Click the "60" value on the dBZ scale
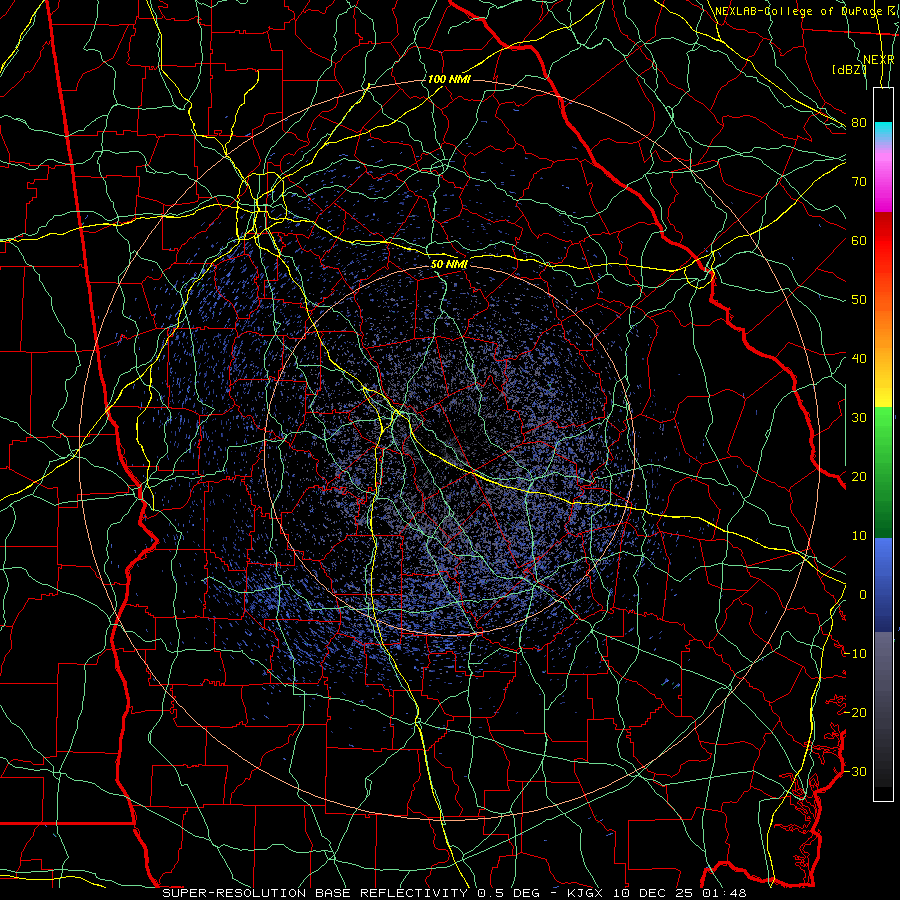Viewport: 900px width, 900px height. [859, 241]
